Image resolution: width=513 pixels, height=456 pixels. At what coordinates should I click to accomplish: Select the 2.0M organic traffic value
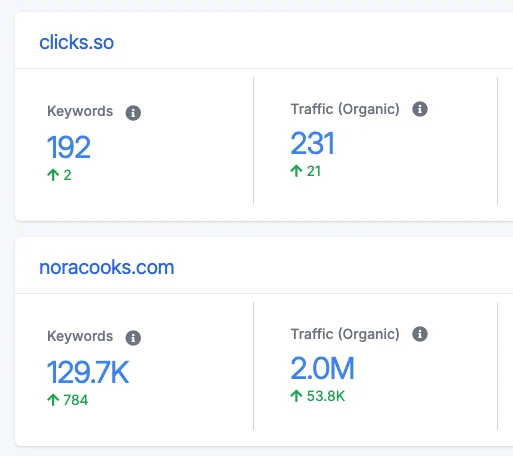(x=322, y=368)
